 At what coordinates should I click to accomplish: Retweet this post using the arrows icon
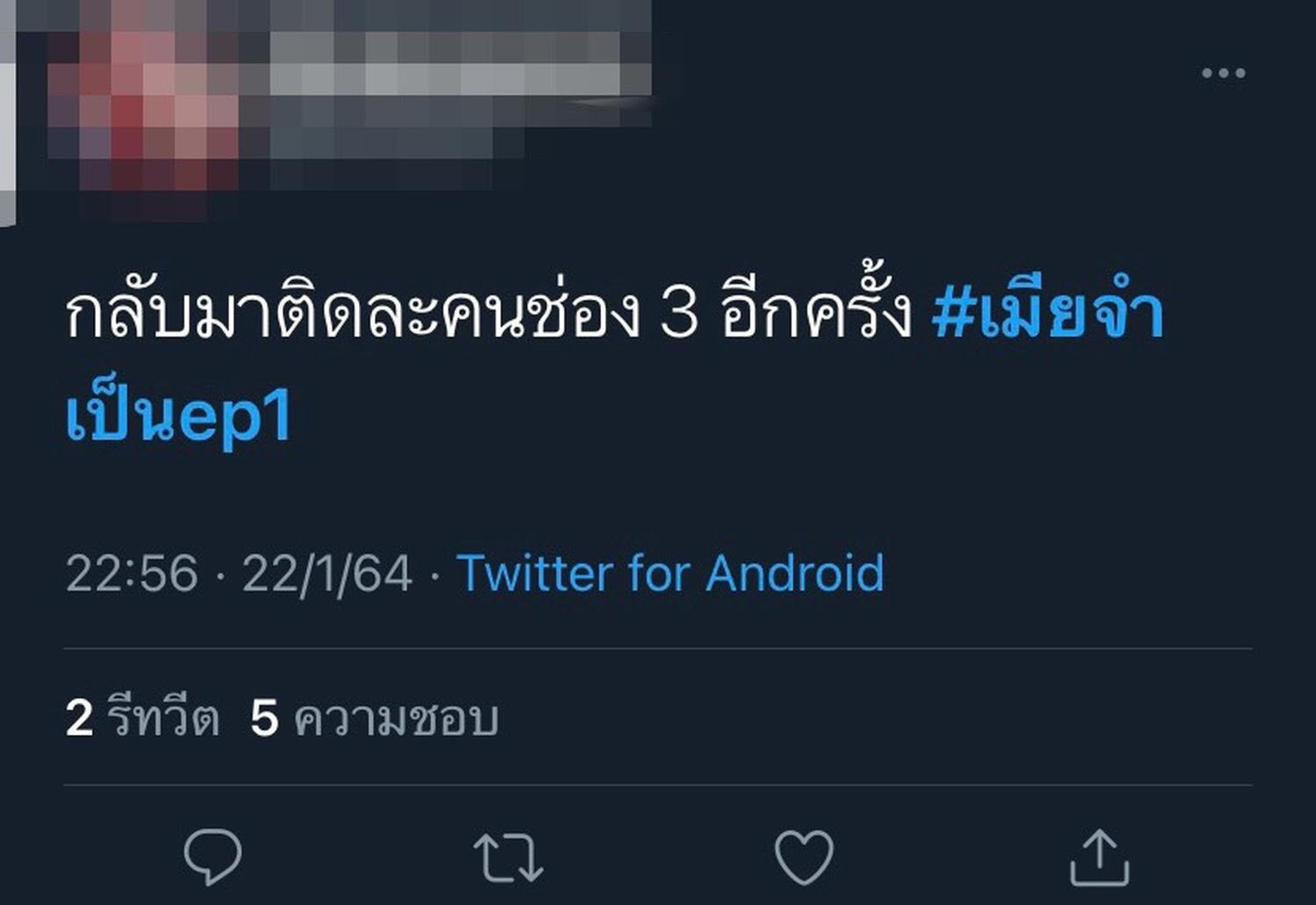508,857
